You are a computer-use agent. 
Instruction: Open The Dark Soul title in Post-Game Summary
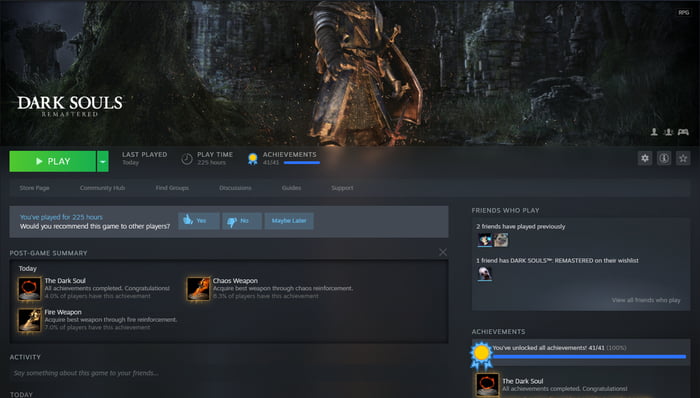pos(65,281)
